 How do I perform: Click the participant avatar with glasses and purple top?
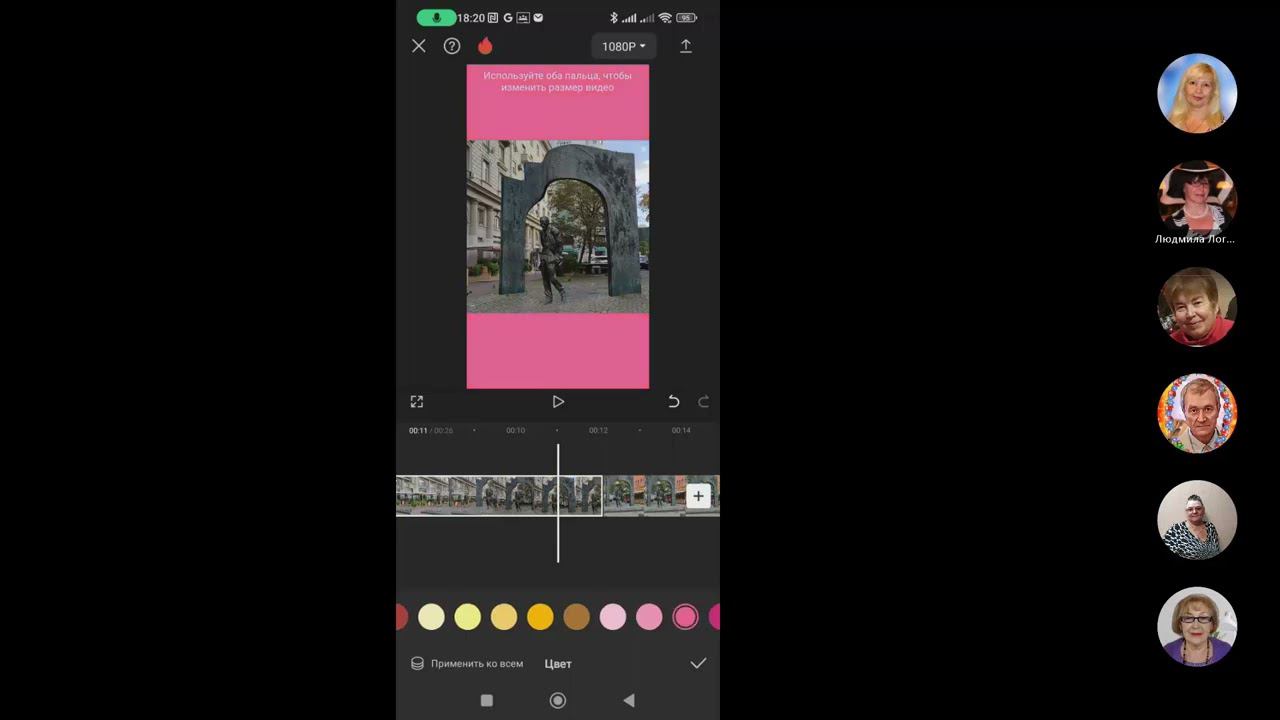[1197, 626]
